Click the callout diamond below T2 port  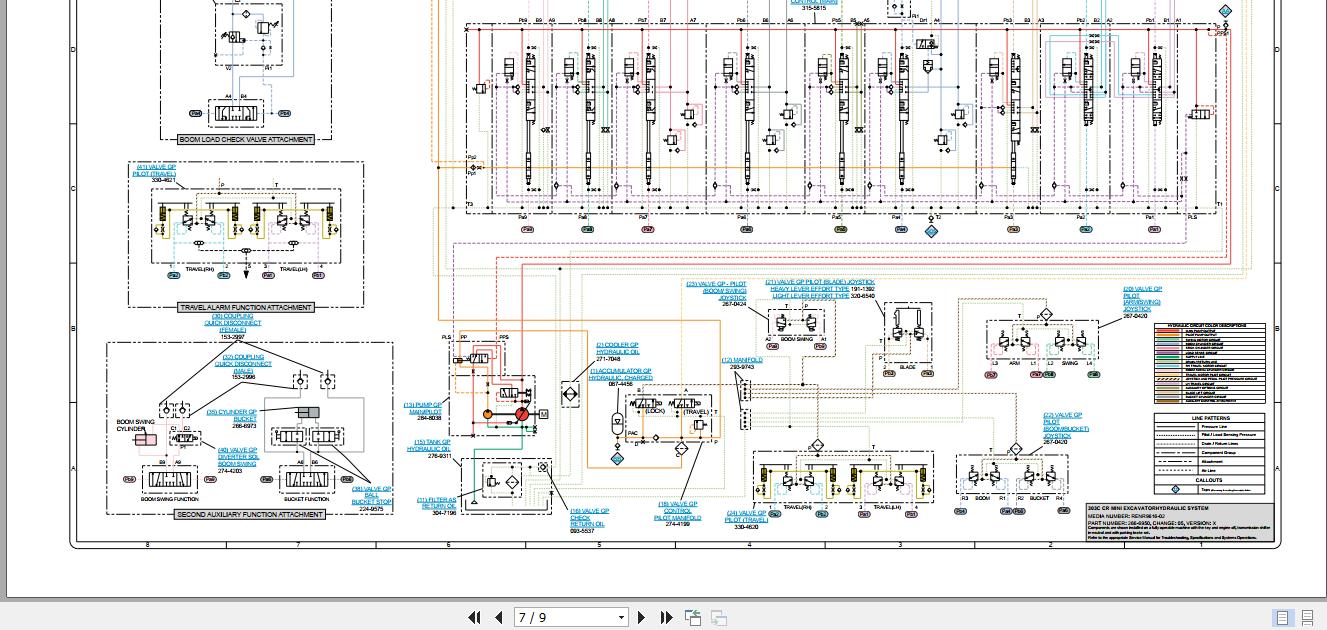[931, 231]
